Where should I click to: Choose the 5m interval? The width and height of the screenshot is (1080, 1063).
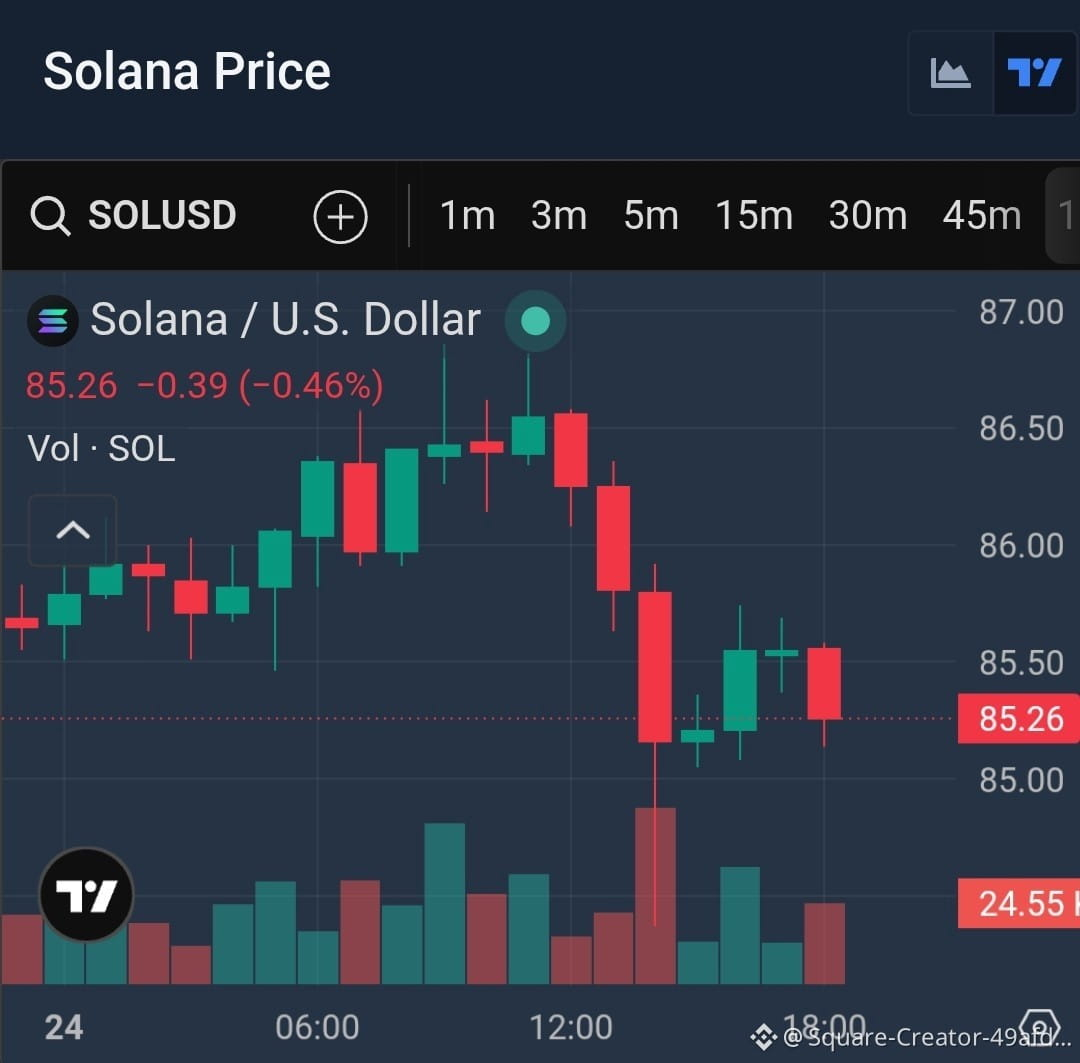[x=651, y=216]
